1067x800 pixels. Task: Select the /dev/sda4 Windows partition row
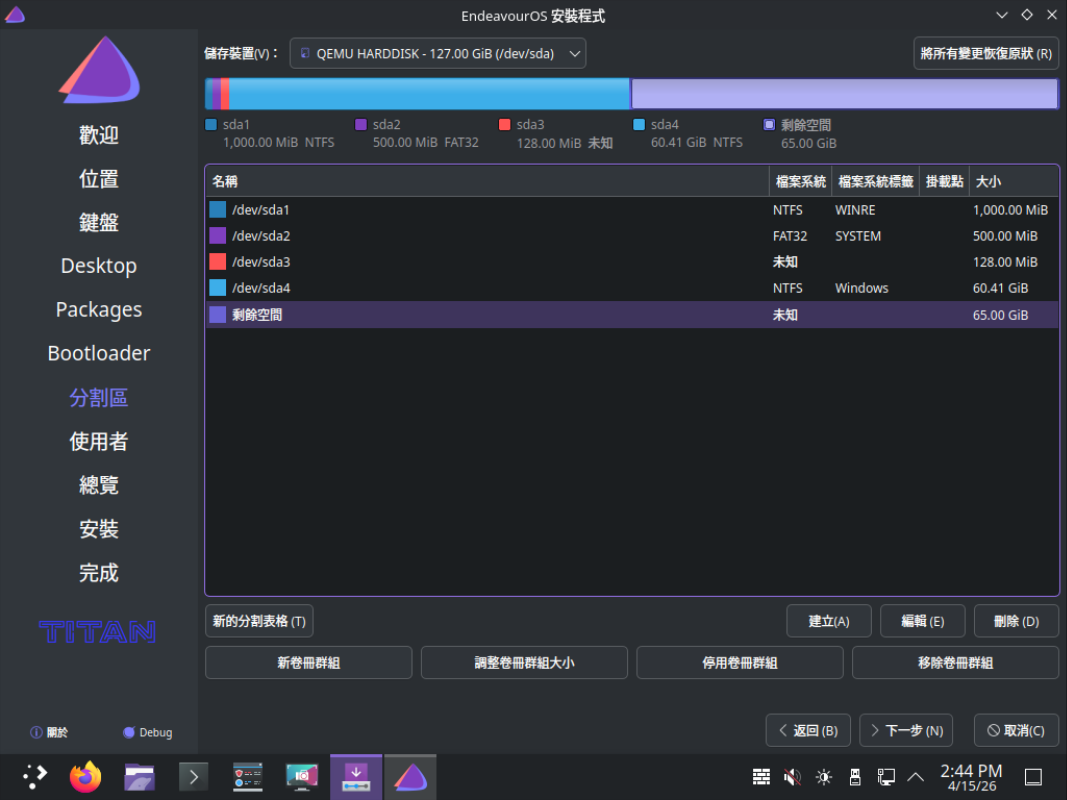tap(631, 288)
